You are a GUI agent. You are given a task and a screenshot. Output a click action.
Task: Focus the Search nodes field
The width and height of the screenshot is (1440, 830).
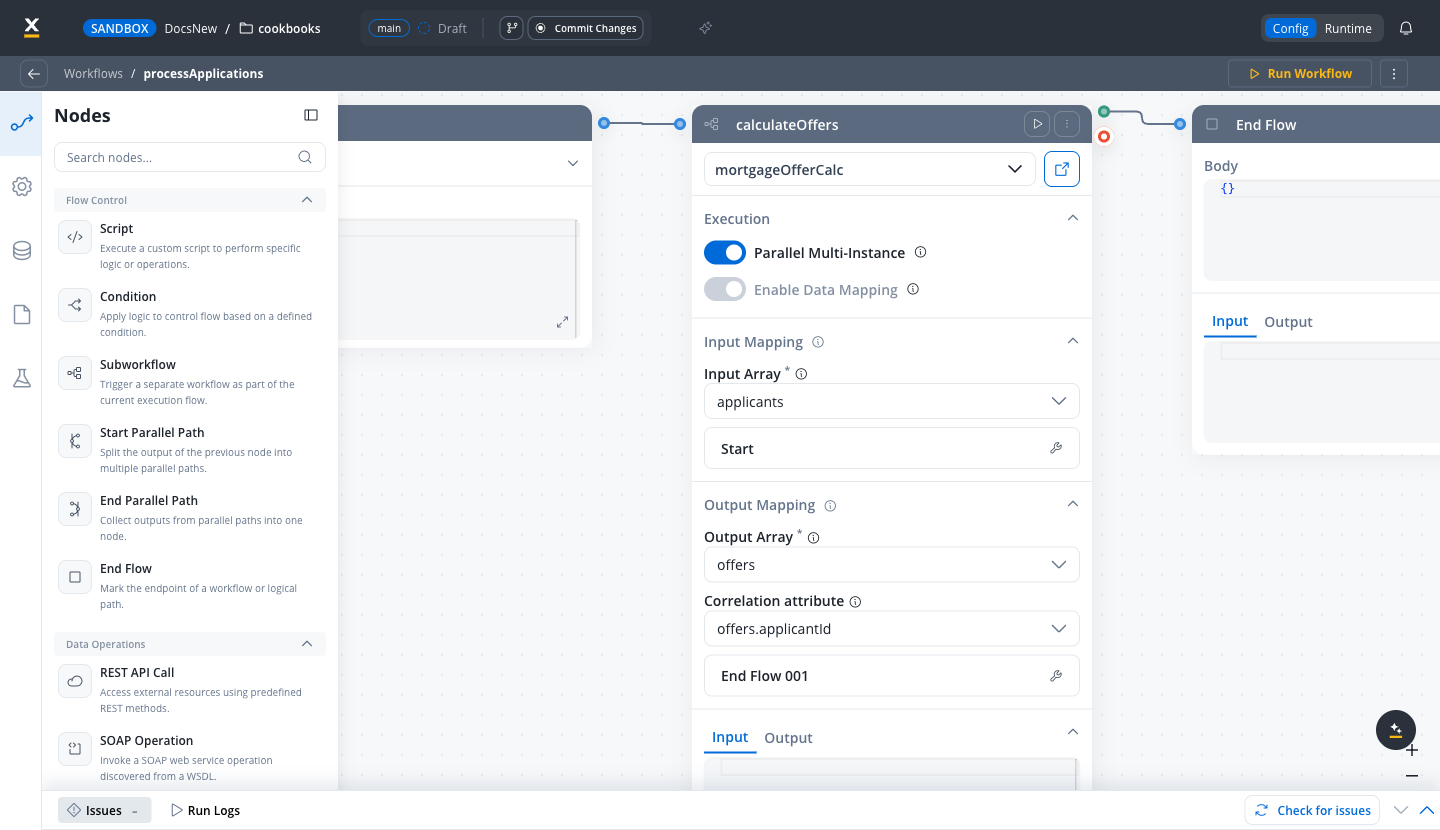point(190,157)
